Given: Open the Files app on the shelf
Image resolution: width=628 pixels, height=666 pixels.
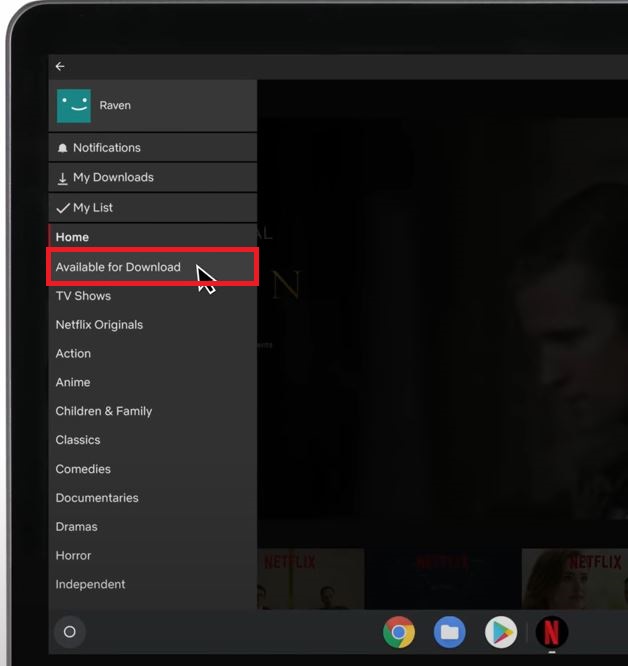Looking at the screenshot, I should (450, 632).
